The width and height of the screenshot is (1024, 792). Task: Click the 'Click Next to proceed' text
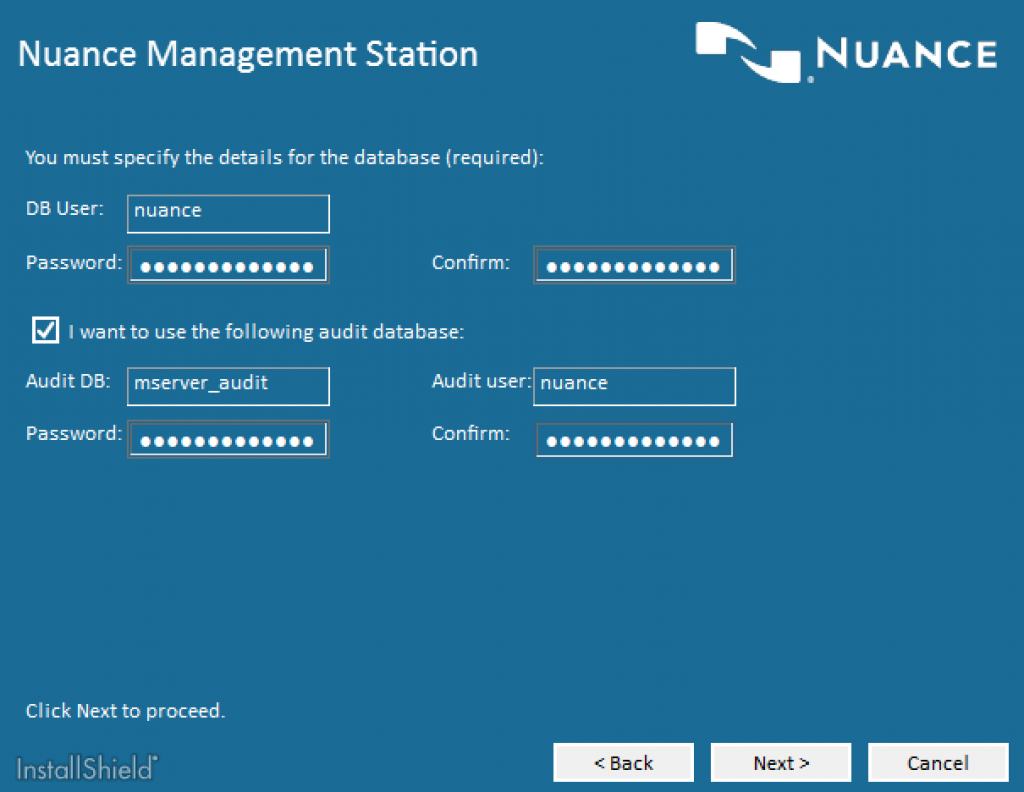(x=125, y=711)
